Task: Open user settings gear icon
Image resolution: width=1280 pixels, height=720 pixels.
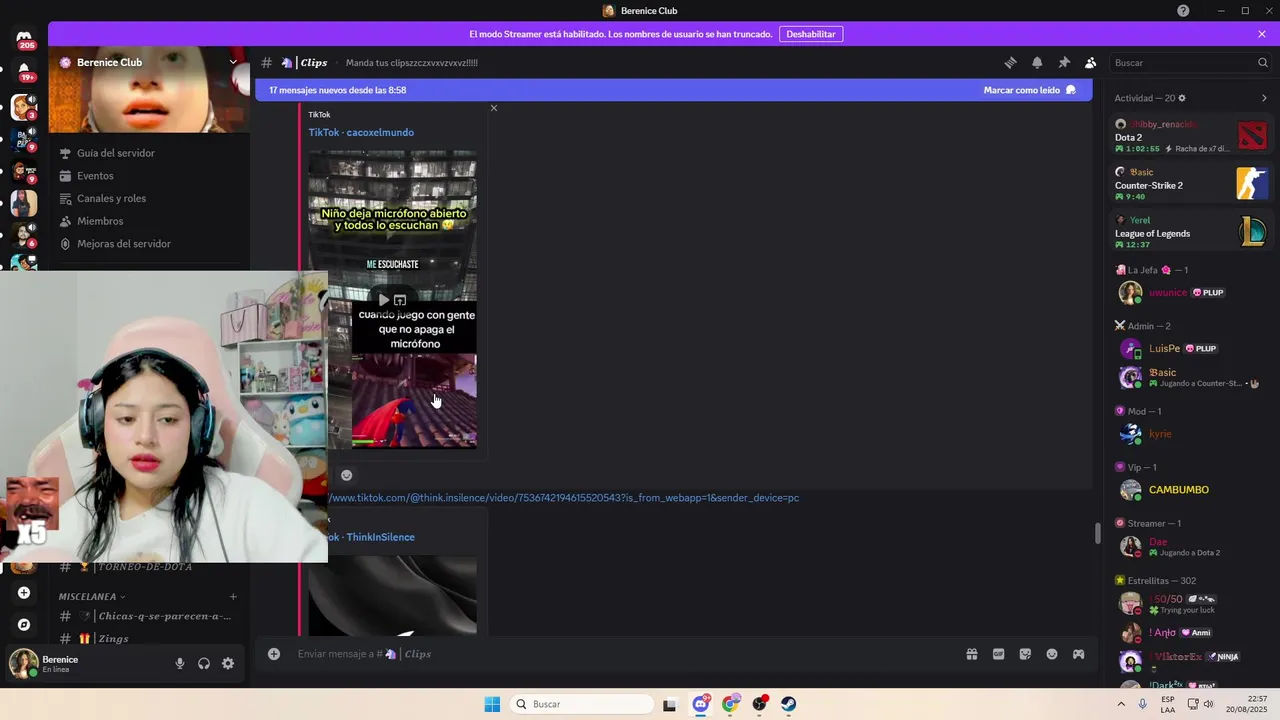Action: [228, 663]
